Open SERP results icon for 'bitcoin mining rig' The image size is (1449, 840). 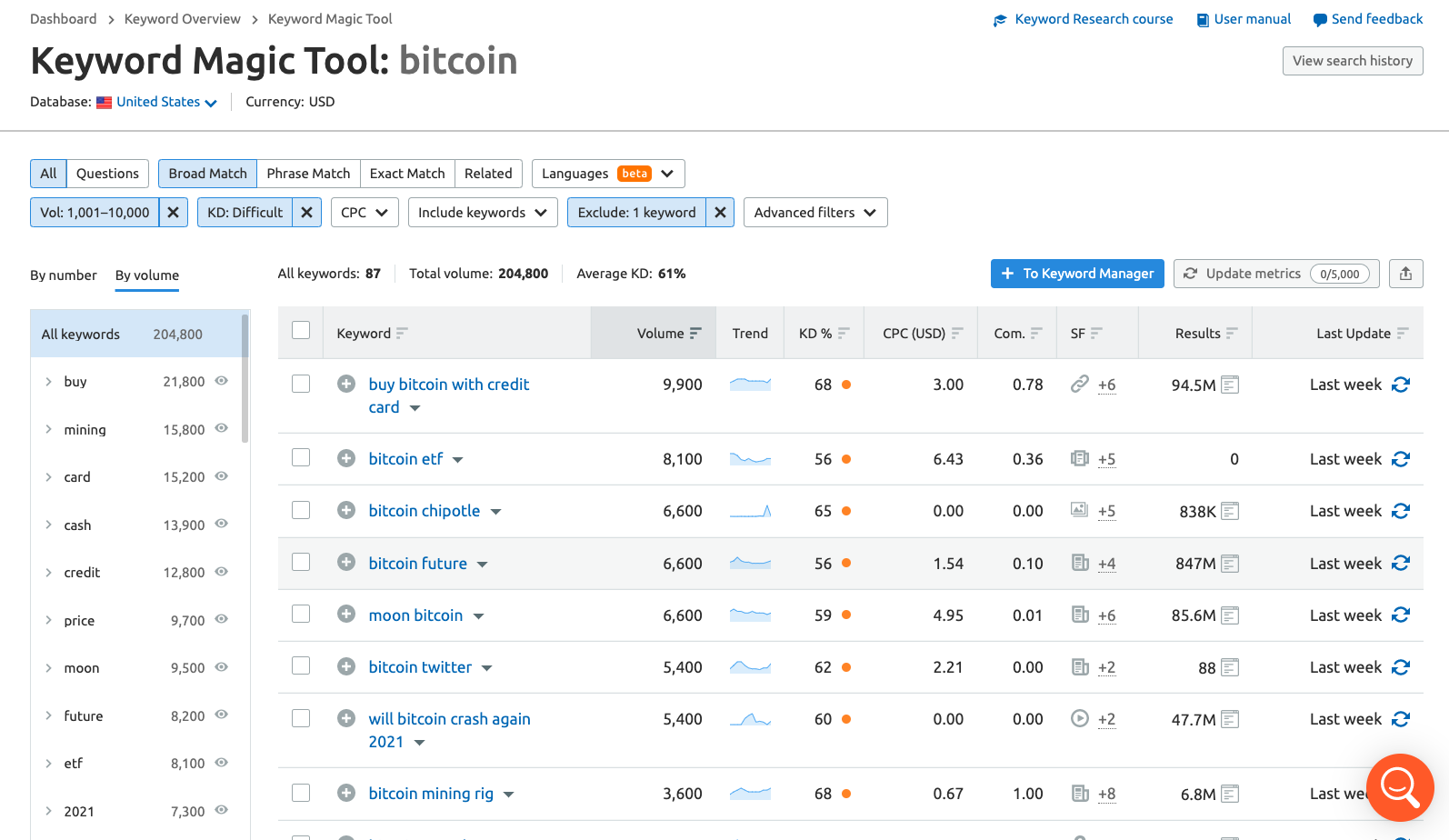[1230, 794]
